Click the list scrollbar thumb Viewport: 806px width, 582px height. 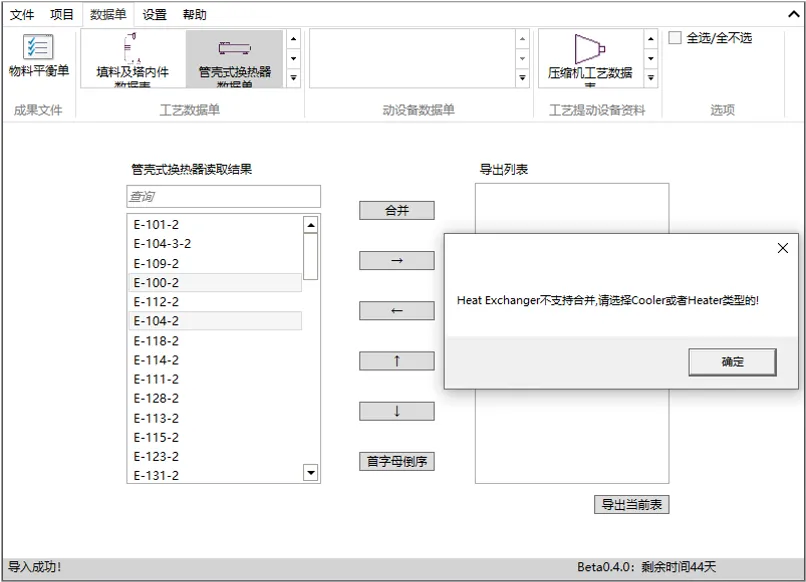coord(310,257)
